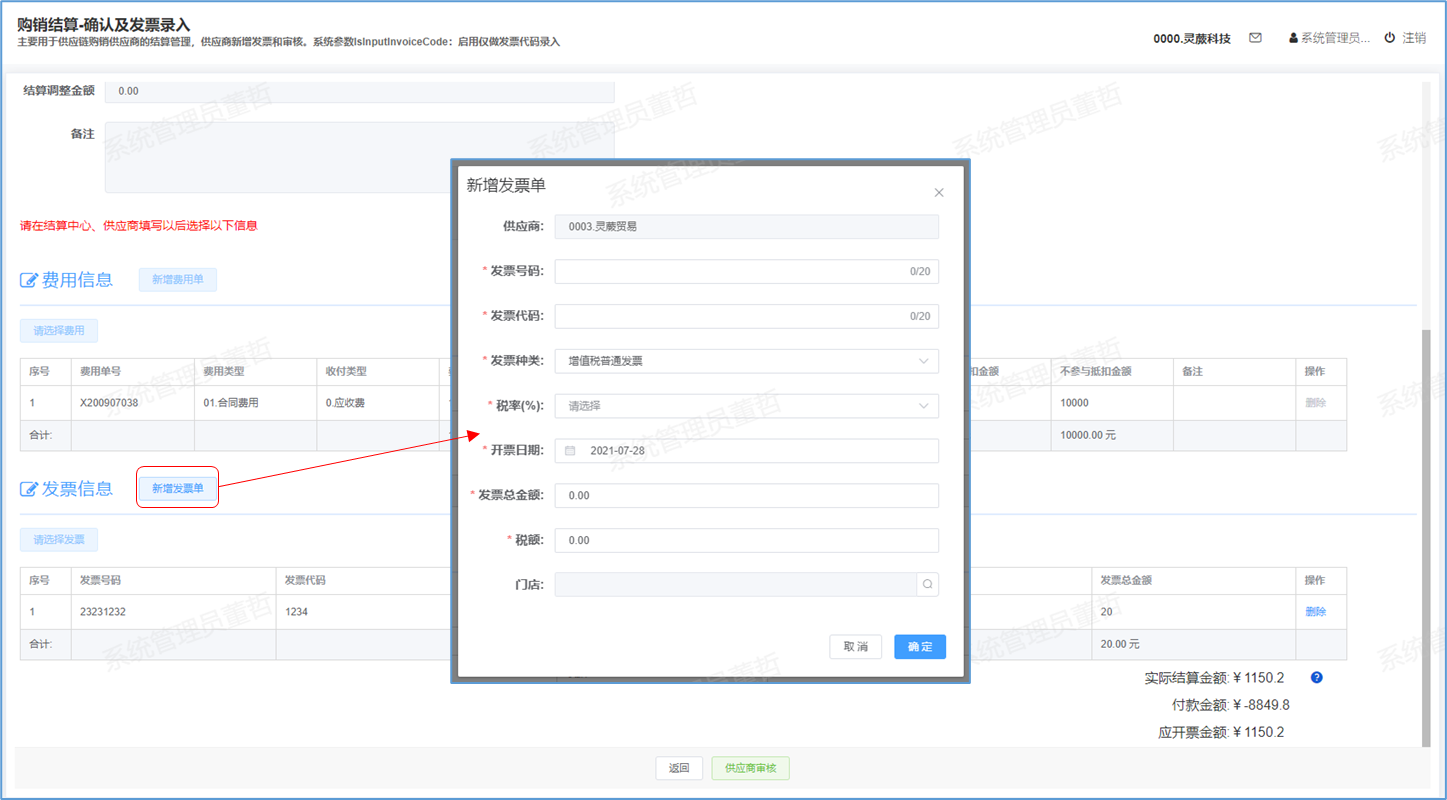Close the 新增发票单 dialog with X
The width and height of the screenshot is (1447, 800).
[938, 193]
